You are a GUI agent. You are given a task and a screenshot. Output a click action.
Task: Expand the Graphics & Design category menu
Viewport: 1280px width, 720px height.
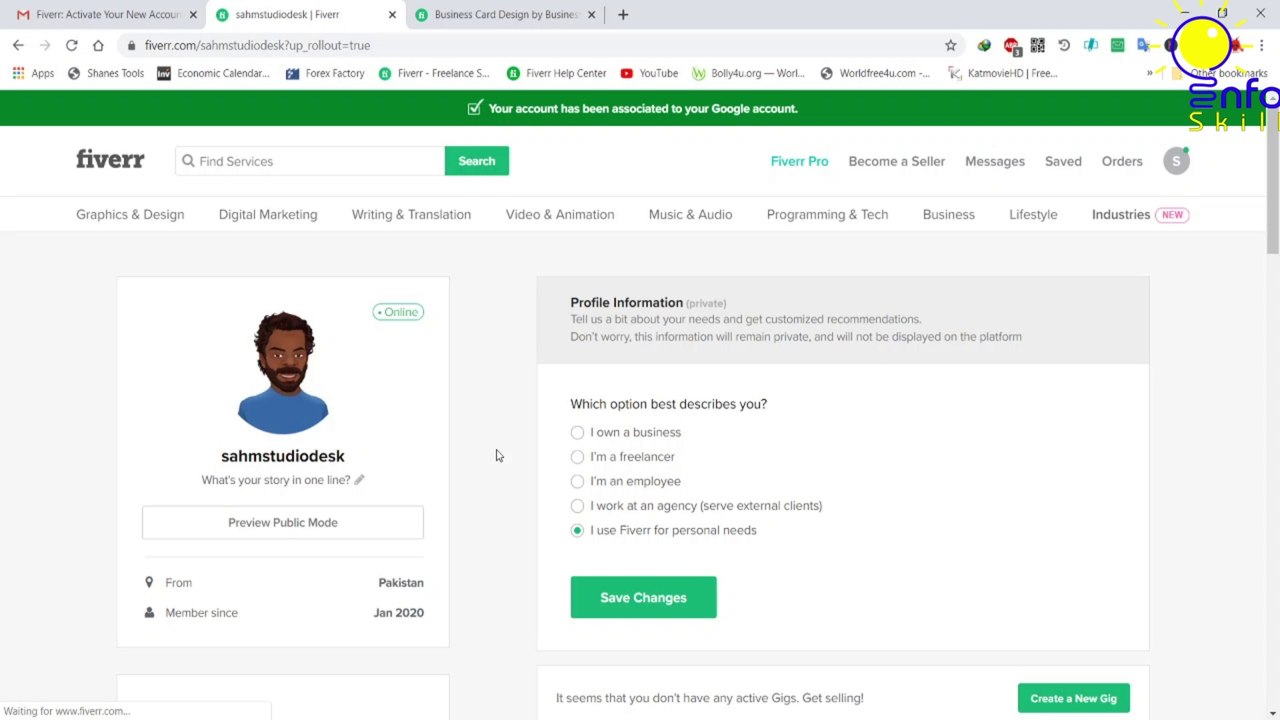pos(130,214)
